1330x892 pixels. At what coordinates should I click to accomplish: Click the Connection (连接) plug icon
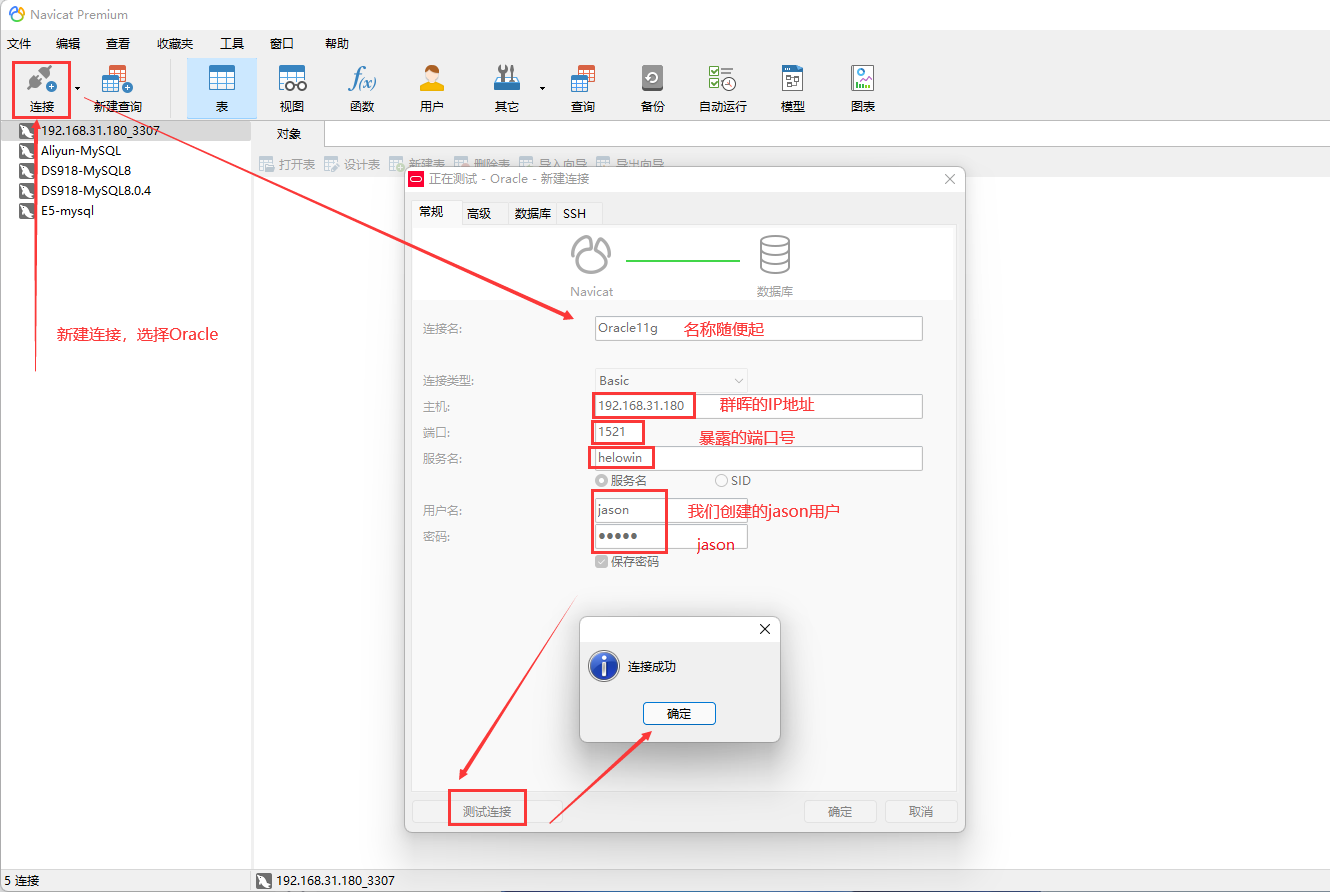coord(41,80)
